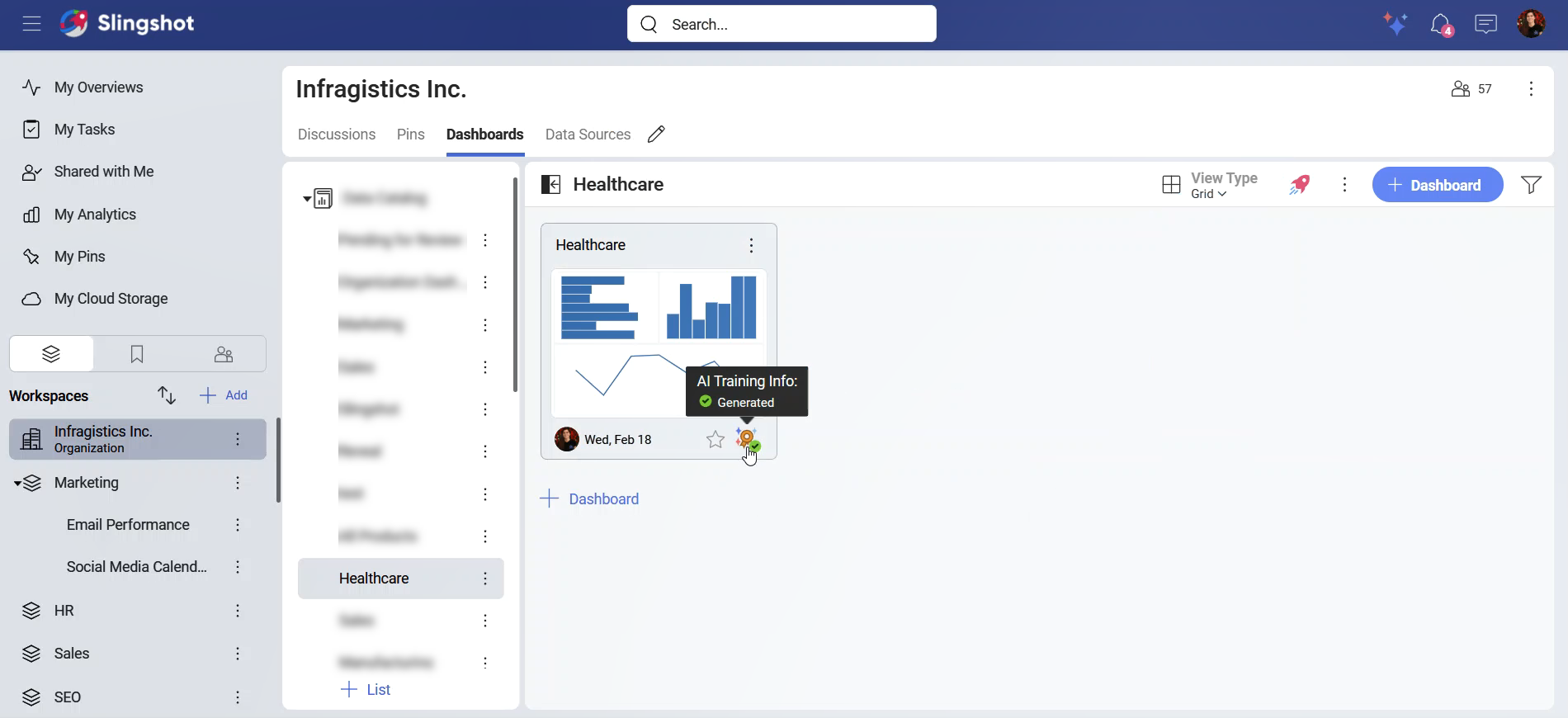Favorite the Healthcare dashboard with star
This screenshot has height=718, width=1568.
coord(716,440)
